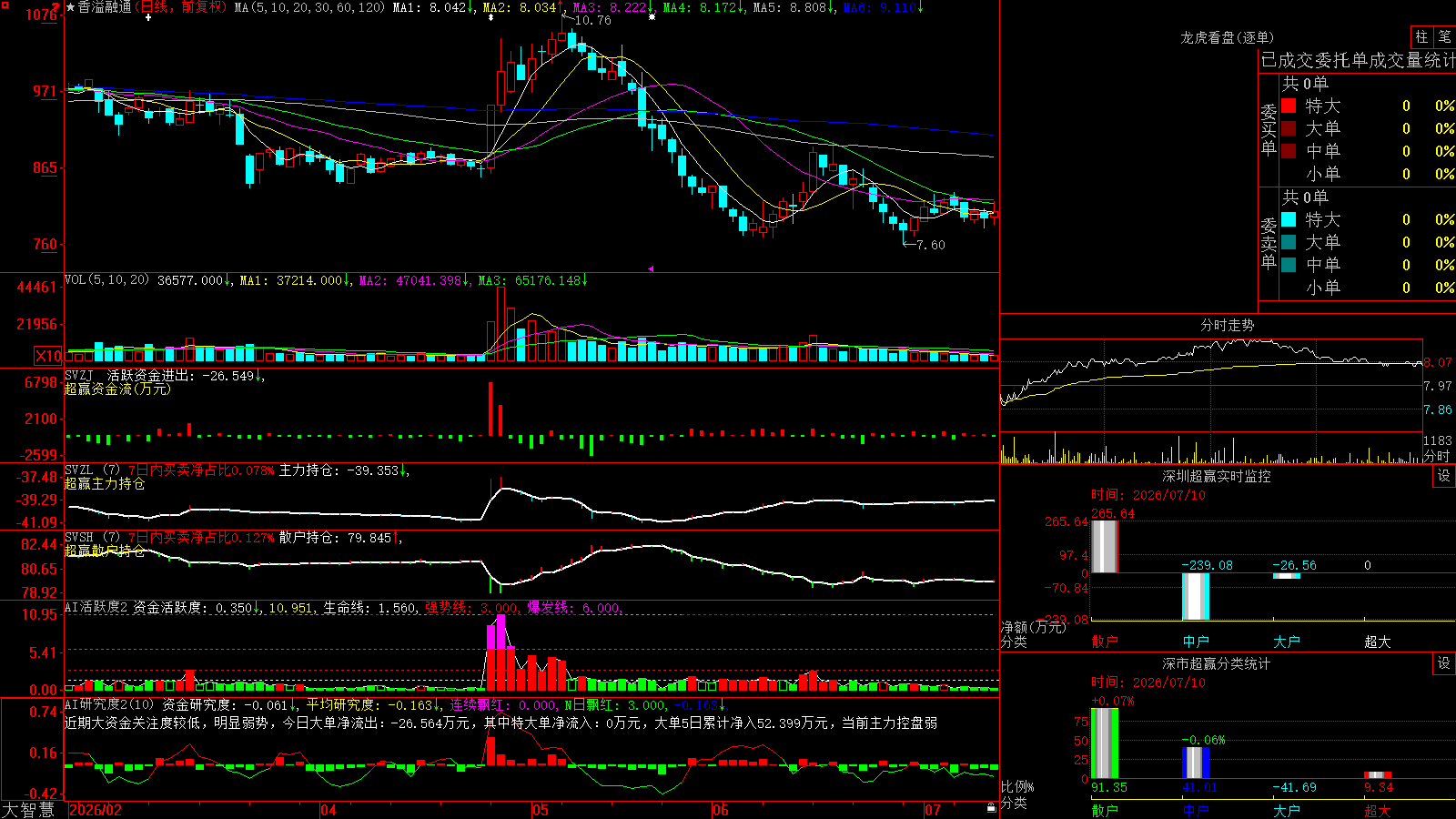The height and width of the screenshot is (819, 1456).
Task: Click the 深圳超赢实时监控 panel title
Action: pos(1217,476)
